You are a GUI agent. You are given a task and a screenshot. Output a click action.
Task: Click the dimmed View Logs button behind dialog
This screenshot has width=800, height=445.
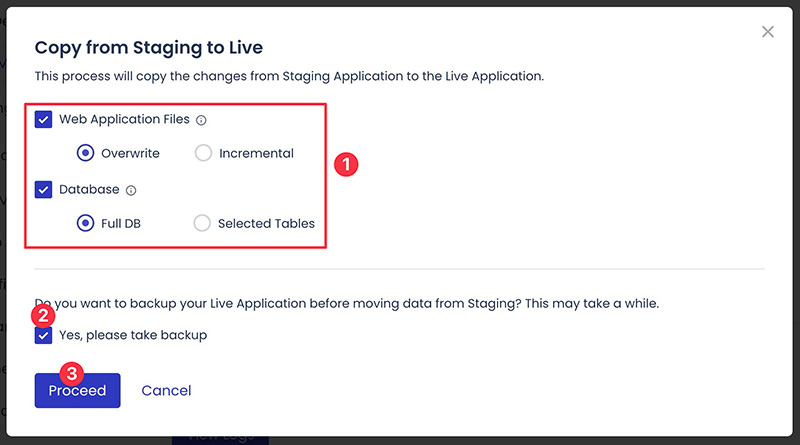pyautogui.click(x=220, y=438)
